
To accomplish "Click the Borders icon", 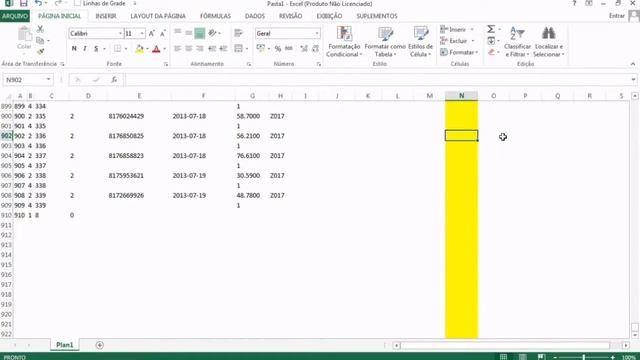I will click(x=118, y=49).
